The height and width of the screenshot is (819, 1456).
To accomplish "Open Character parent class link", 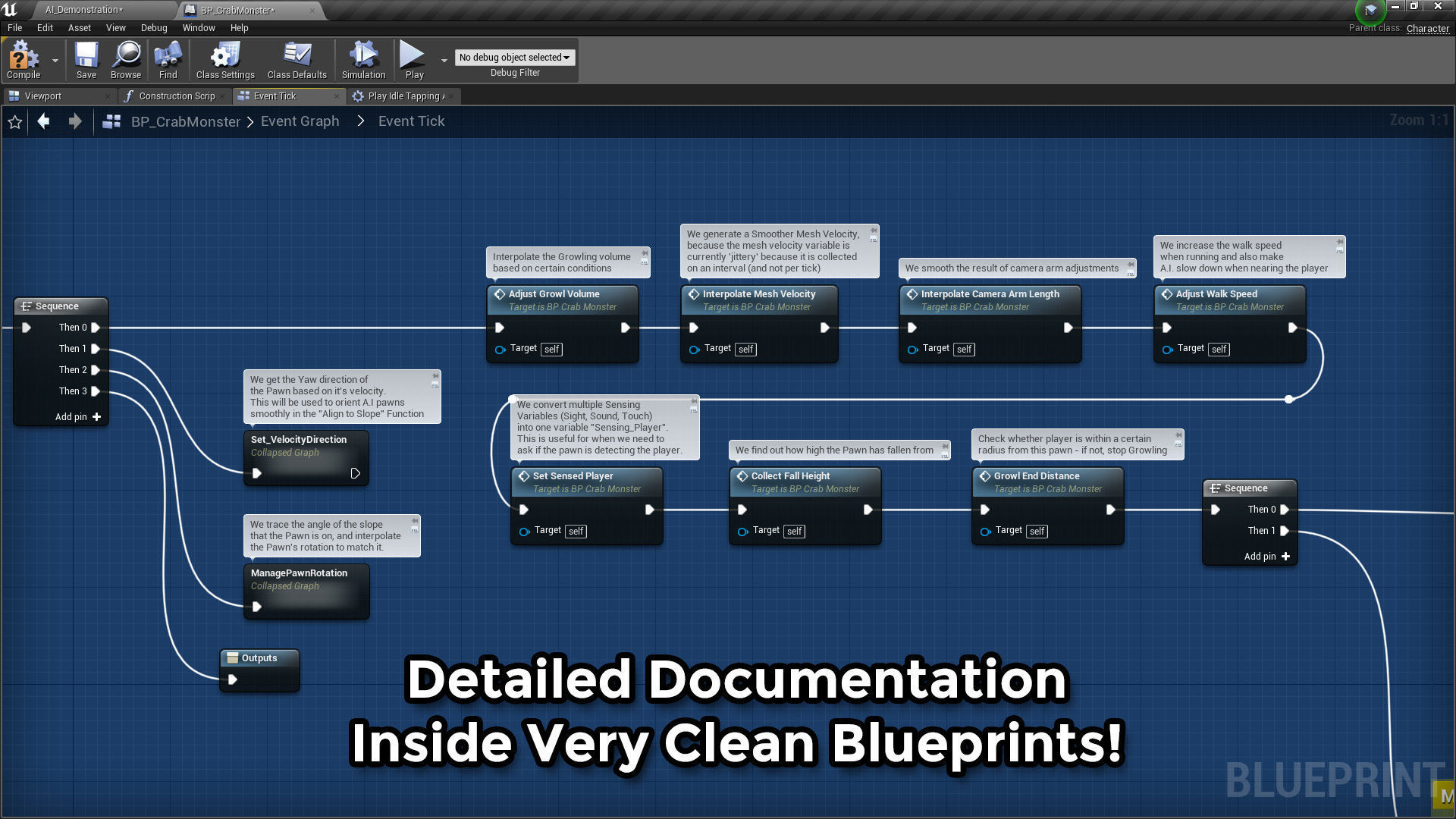I will pos(1427,28).
